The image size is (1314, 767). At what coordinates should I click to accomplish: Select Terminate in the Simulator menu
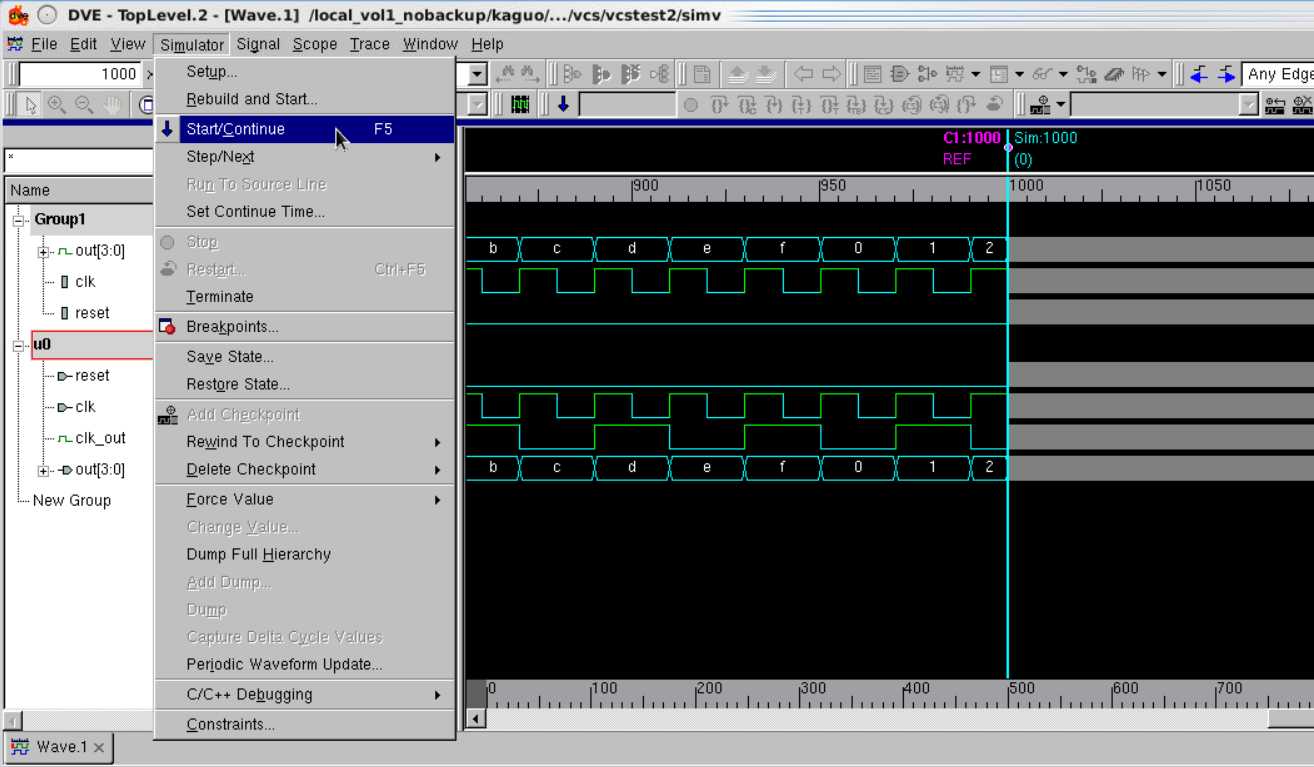tap(220, 297)
